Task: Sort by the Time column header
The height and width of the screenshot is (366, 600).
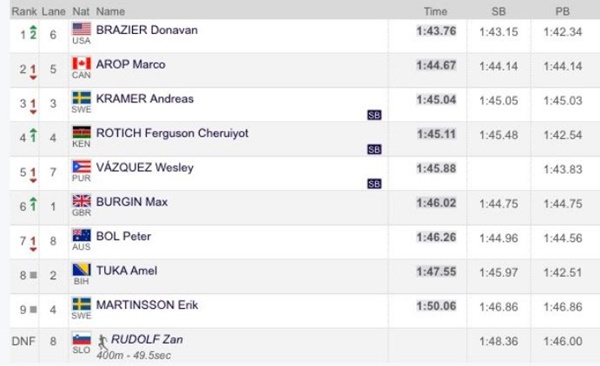Action: [x=435, y=11]
